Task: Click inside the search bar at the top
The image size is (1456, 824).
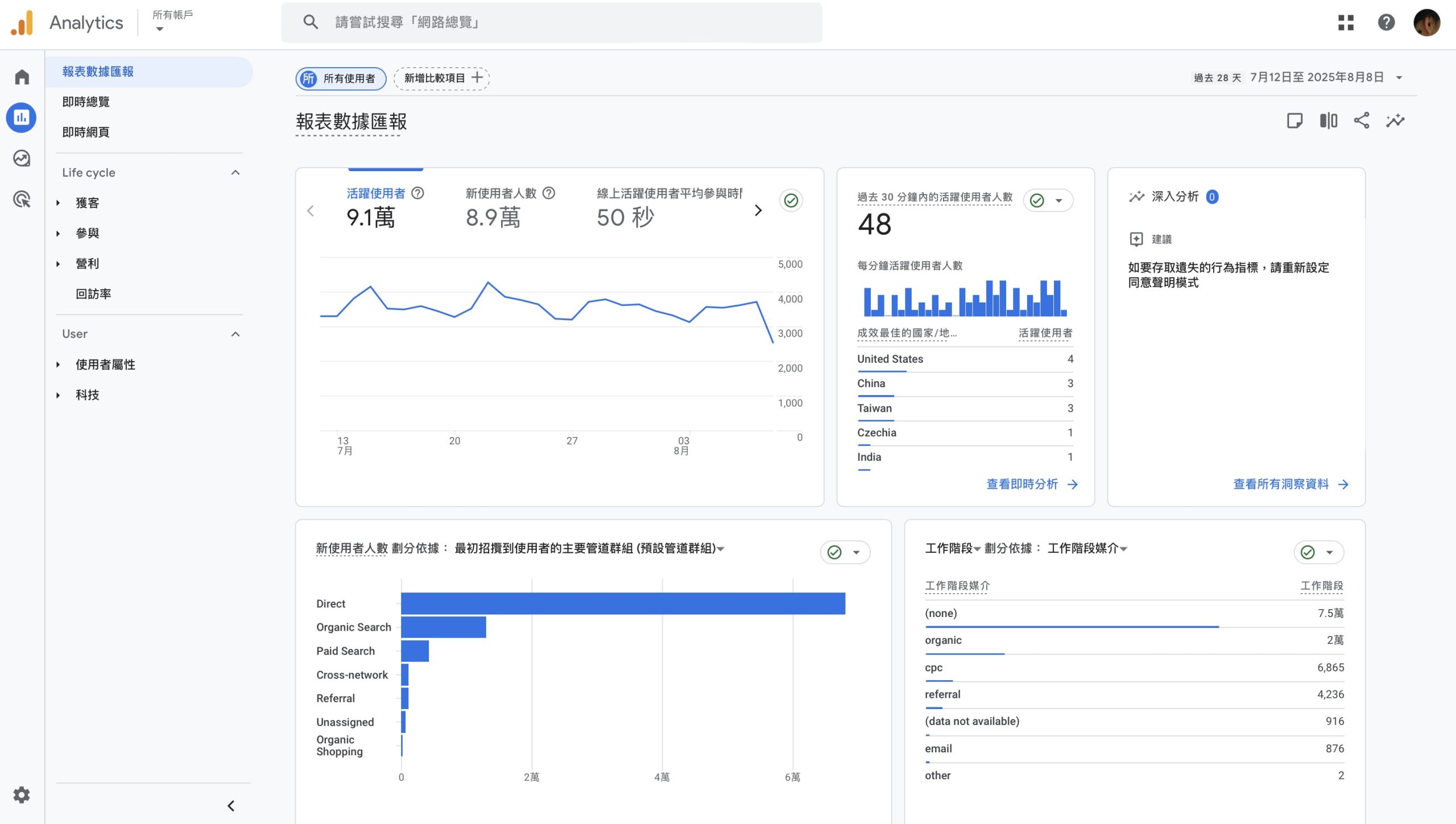Action: pos(551,22)
